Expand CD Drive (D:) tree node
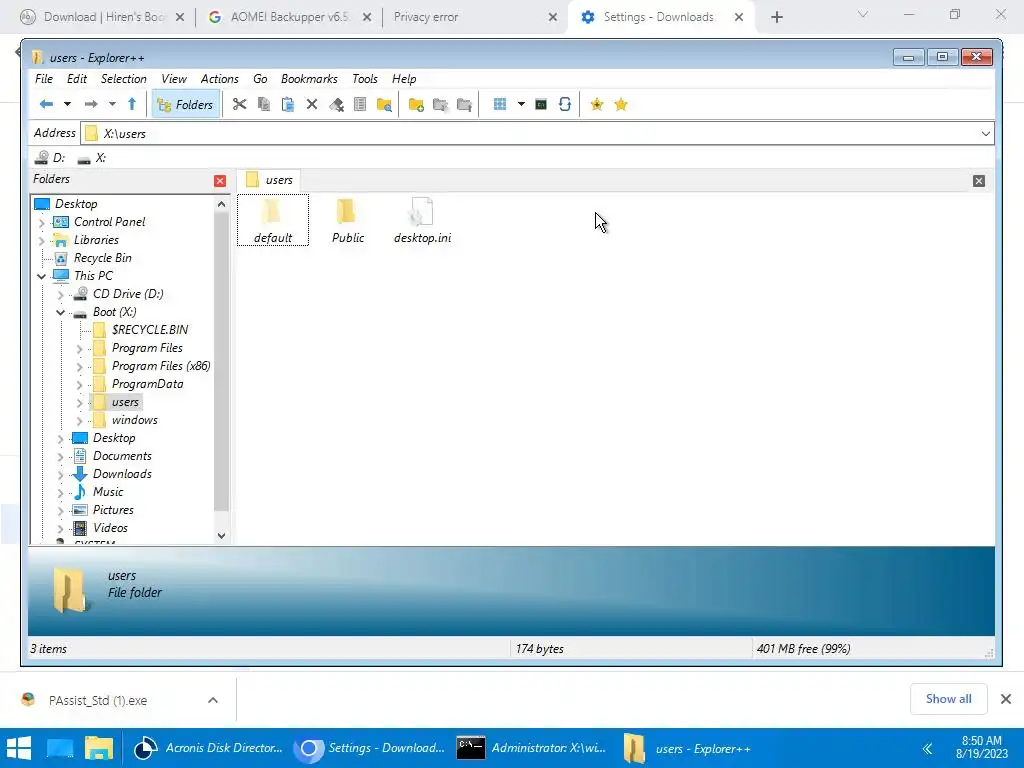The height and width of the screenshot is (768, 1024). click(x=61, y=295)
